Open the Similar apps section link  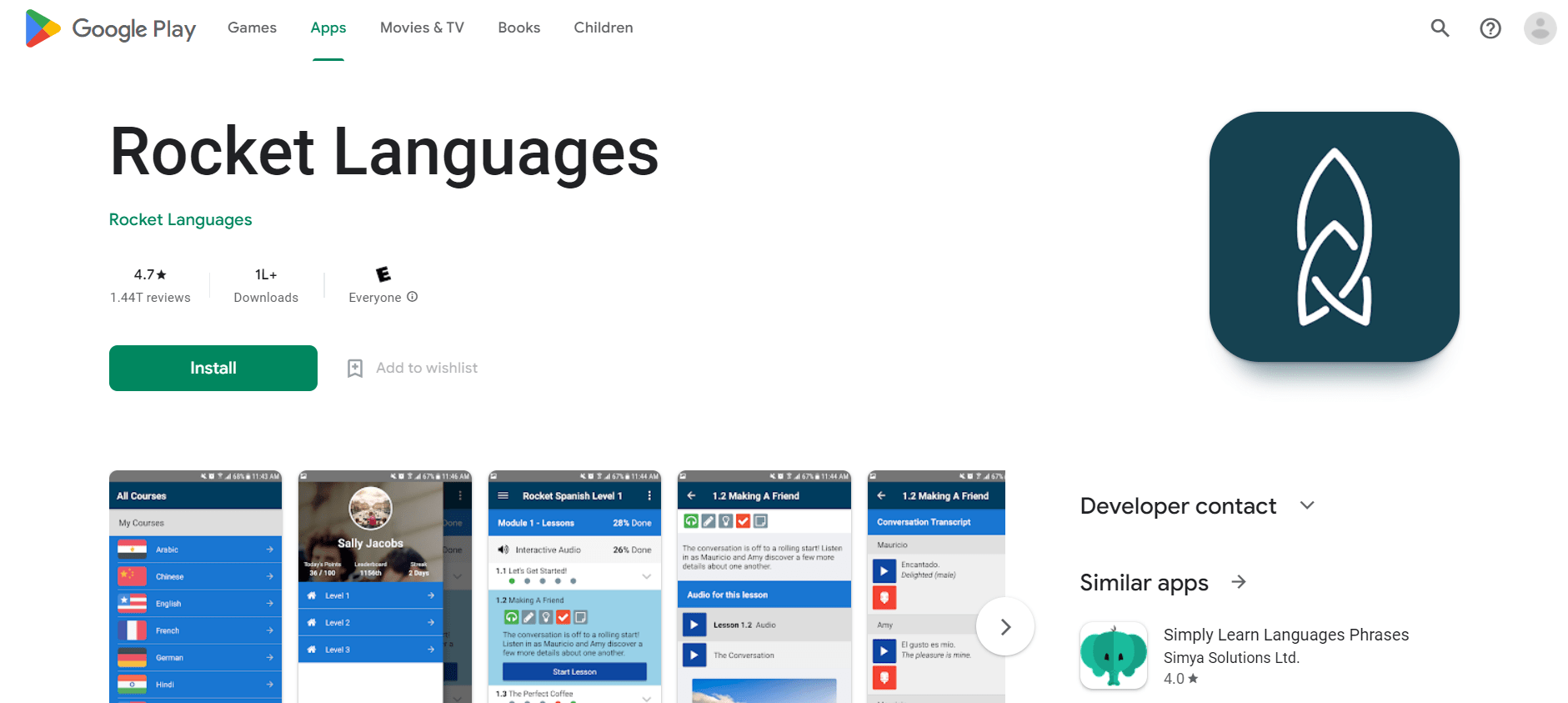(x=1144, y=582)
